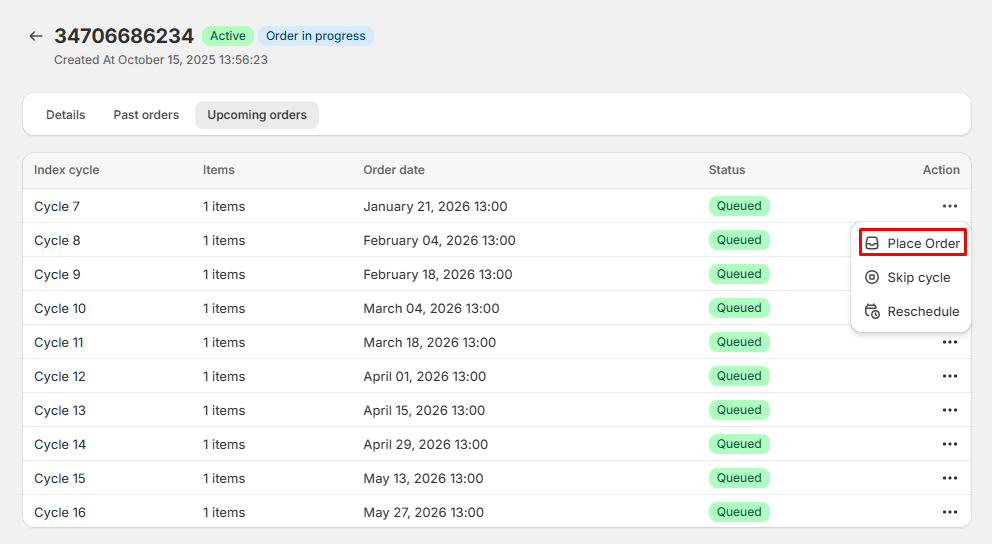
Task: Expand the actions ellipsis for Cycle 14
Action: tap(949, 444)
